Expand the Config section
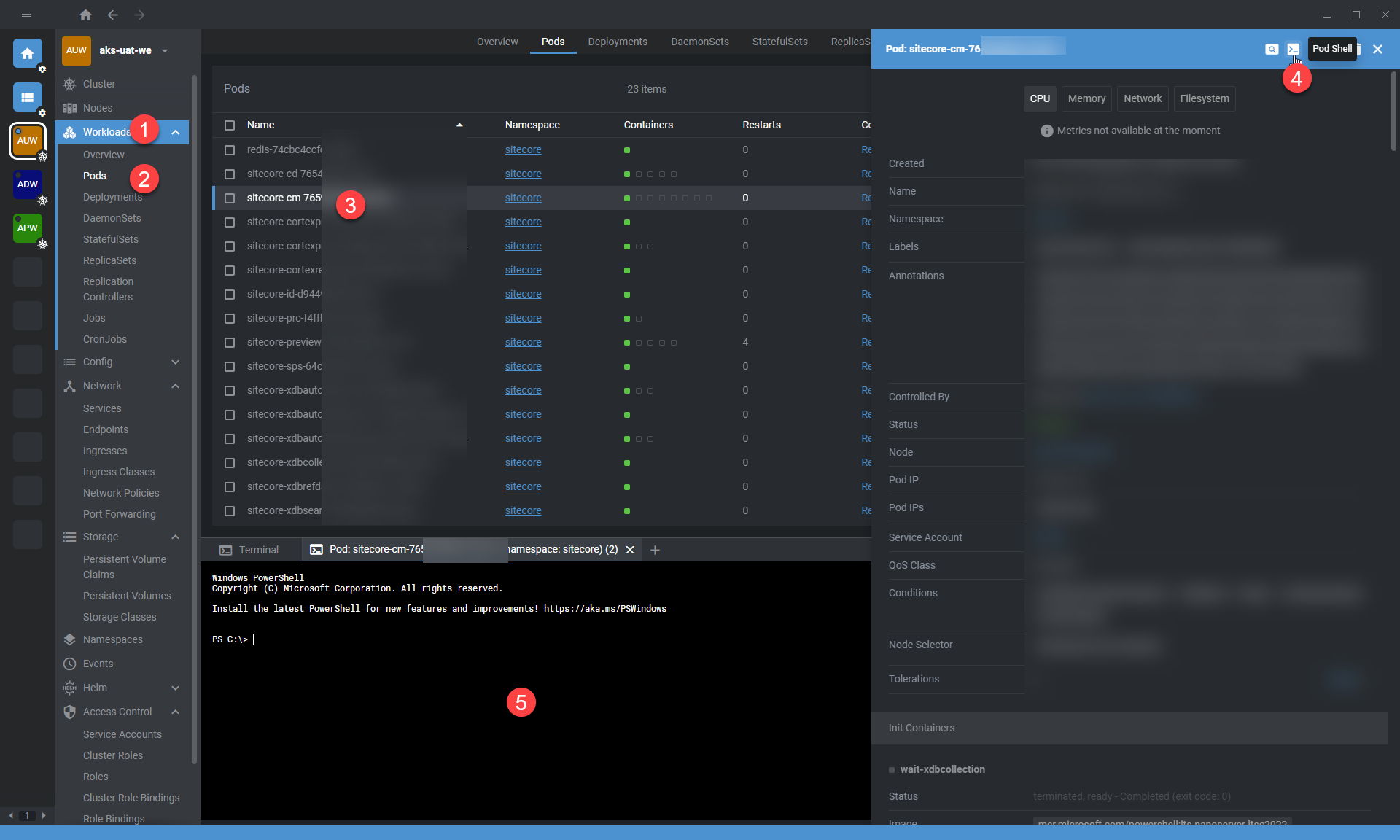 click(x=175, y=362)
